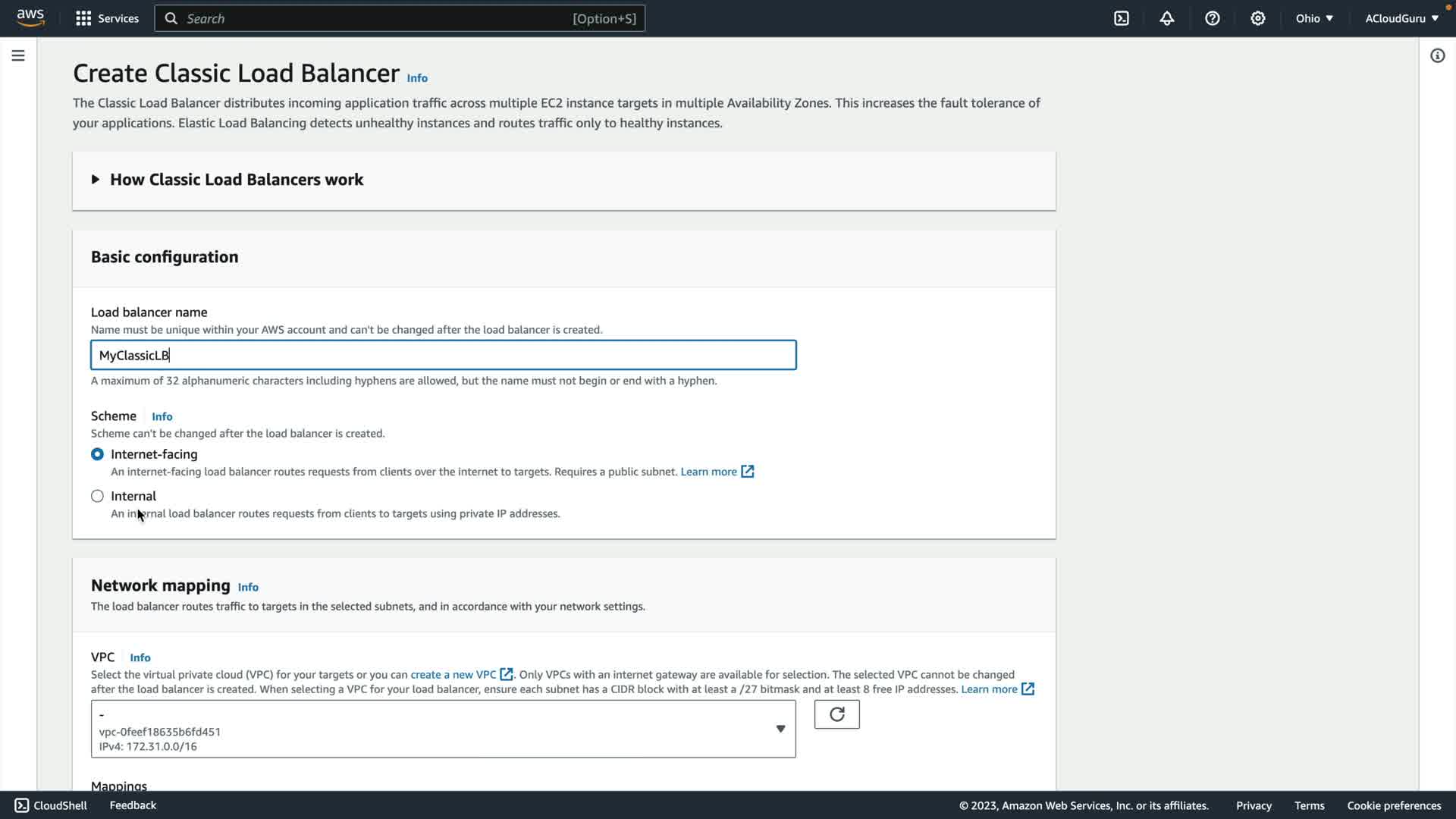Click the AWS logo home icon

coord(30,18)
